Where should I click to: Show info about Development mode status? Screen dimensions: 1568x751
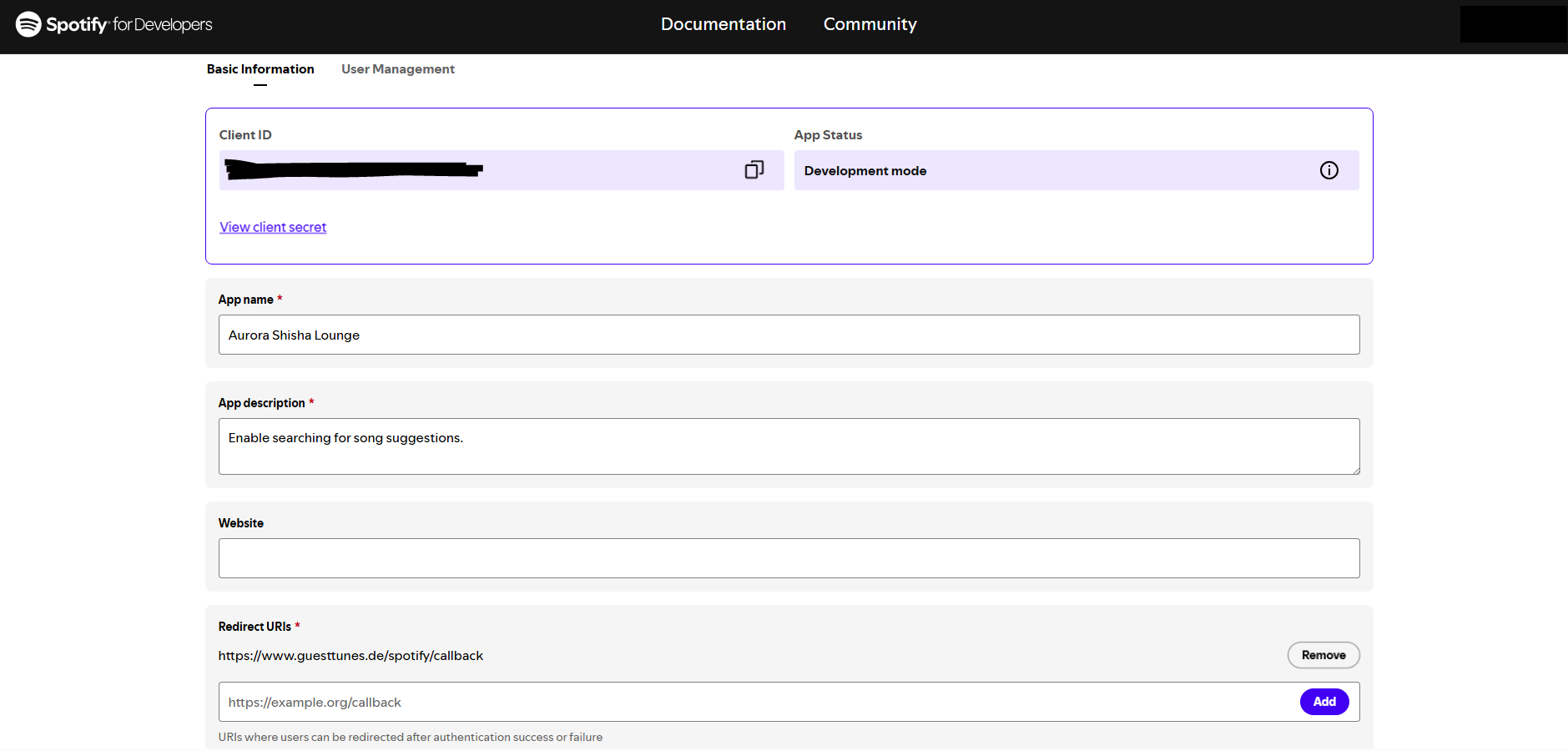click(x=1329, y=170)
